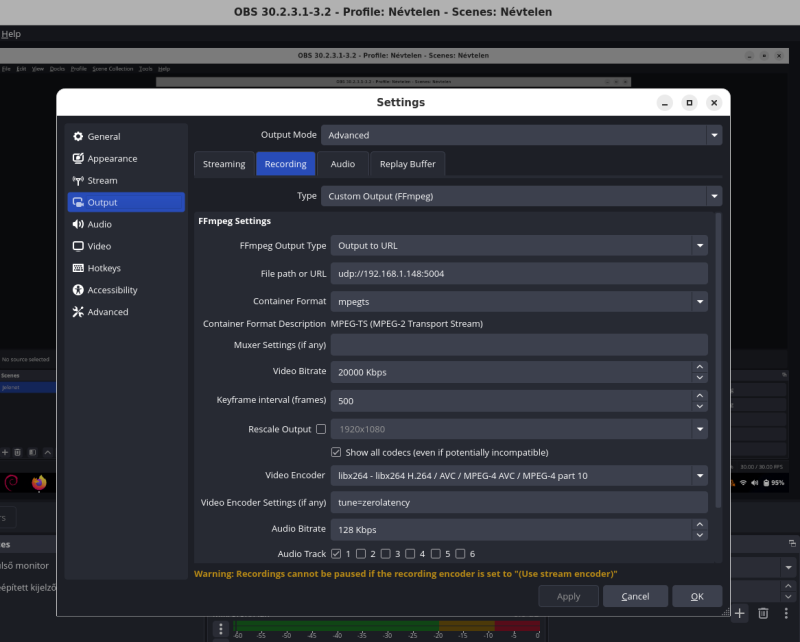Select the Recording tab
The width and height of the screenshot is (800, 642).
click(x=285, y=164)
